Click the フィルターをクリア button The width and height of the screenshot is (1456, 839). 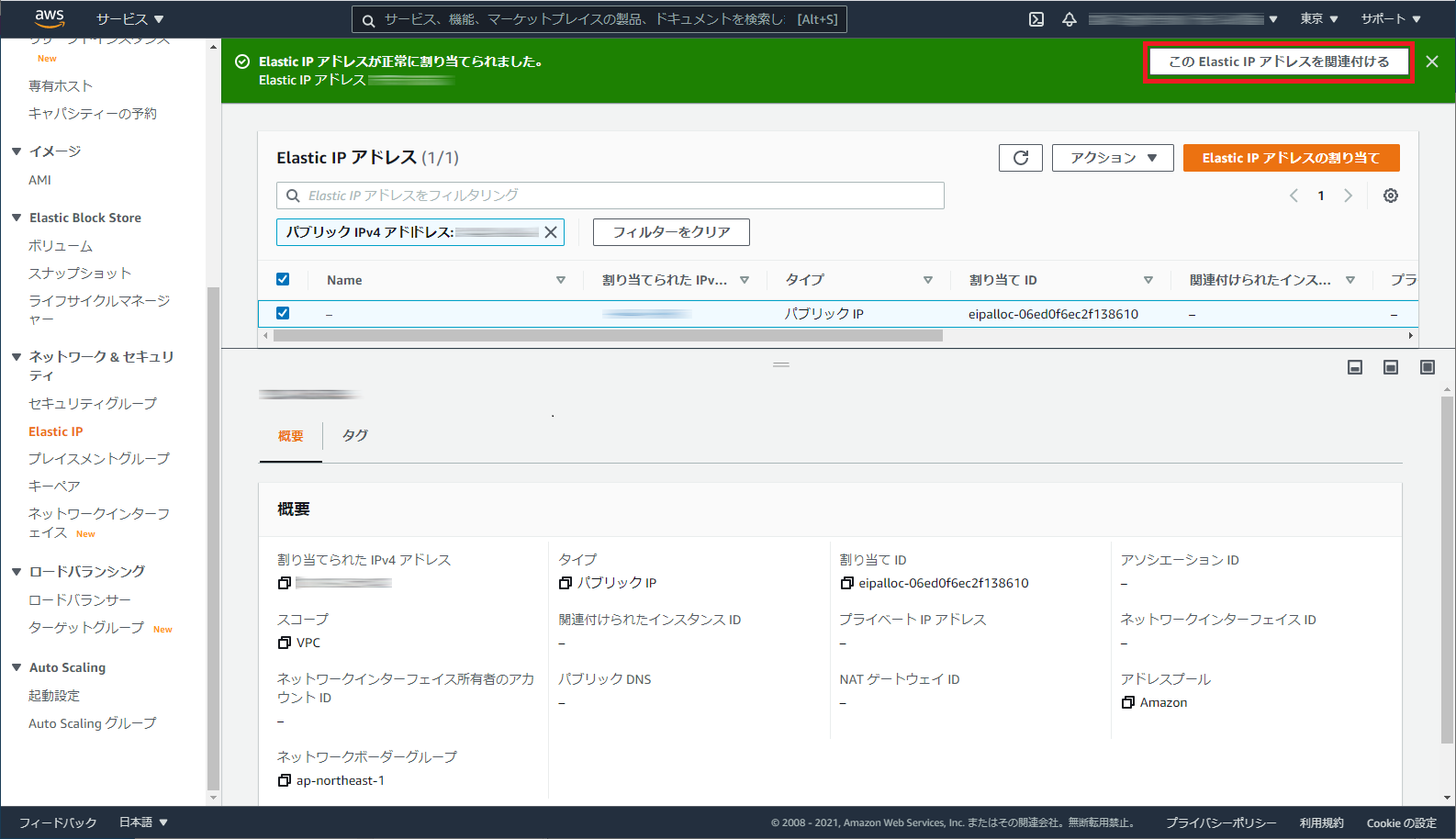click(x=671, y=232)
